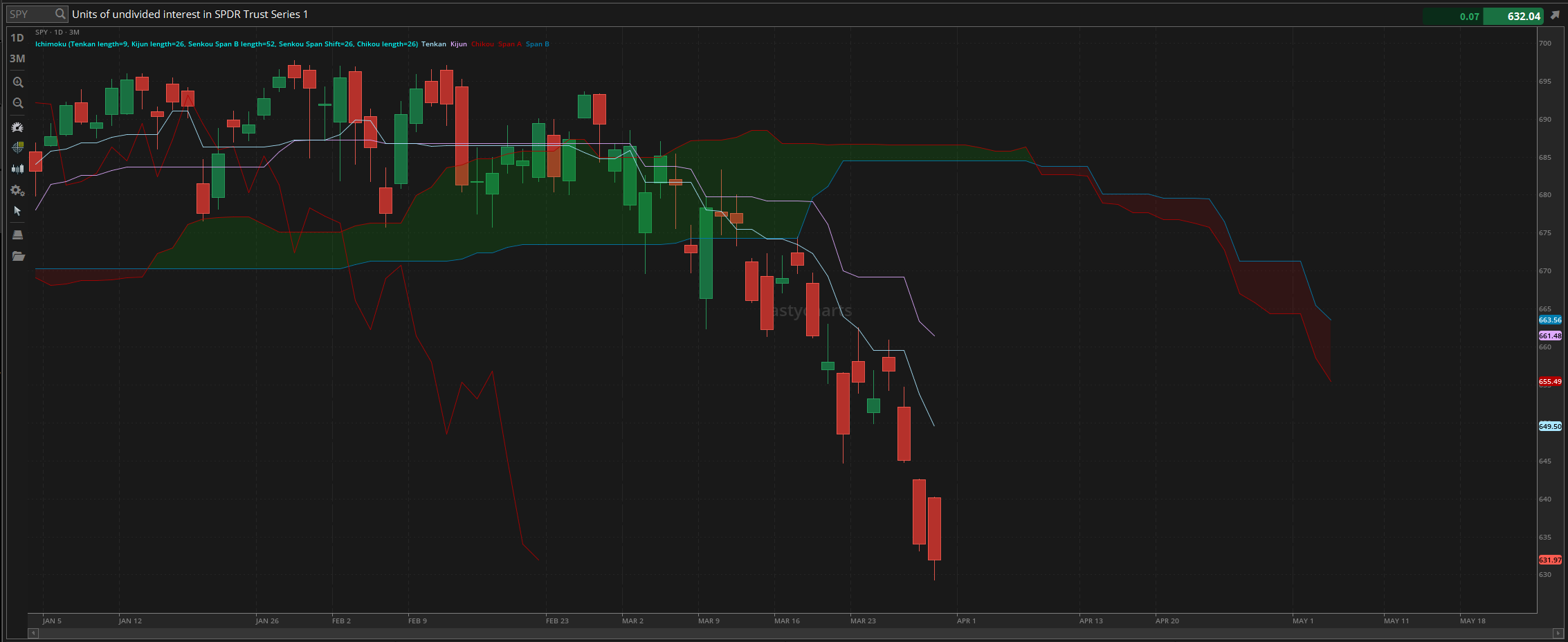Click the horizontal scrollbar right arrow

(1558, 633)
